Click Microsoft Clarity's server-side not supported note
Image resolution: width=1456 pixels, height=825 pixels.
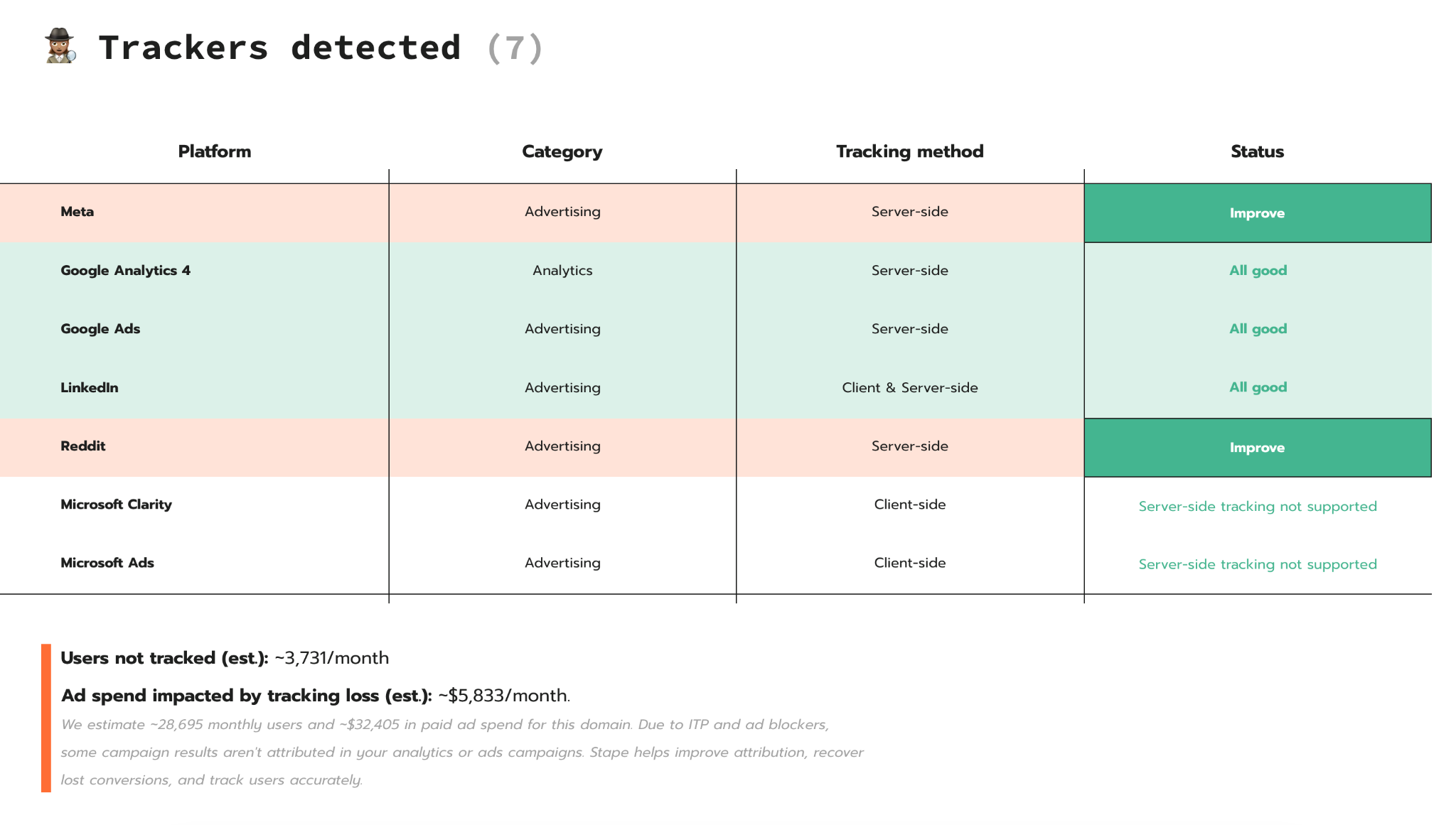pos(1257,507)
